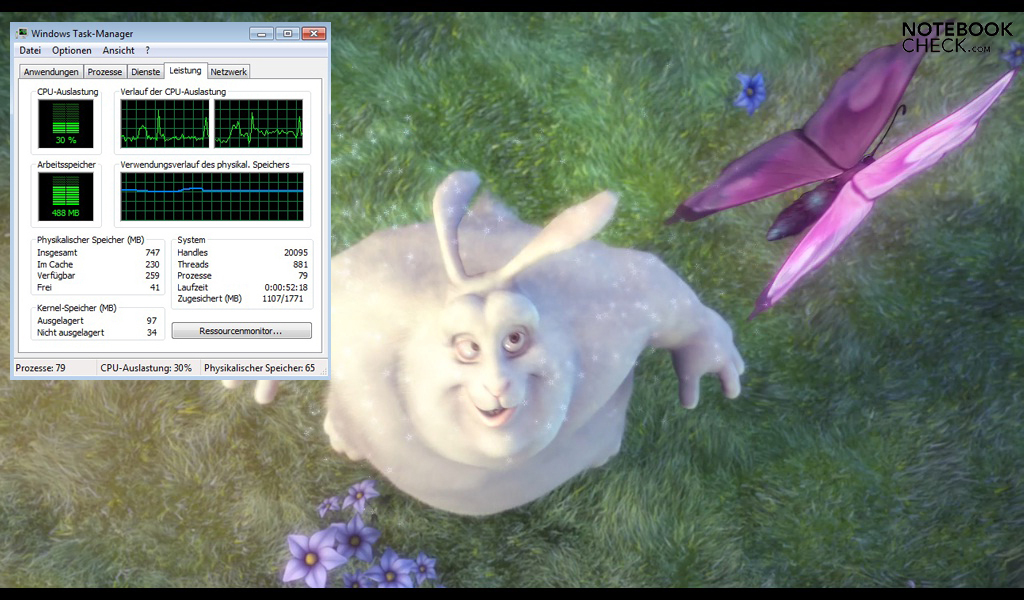Open the Ansicht menu
1024x600 pixels.
(x=118, y=50)
